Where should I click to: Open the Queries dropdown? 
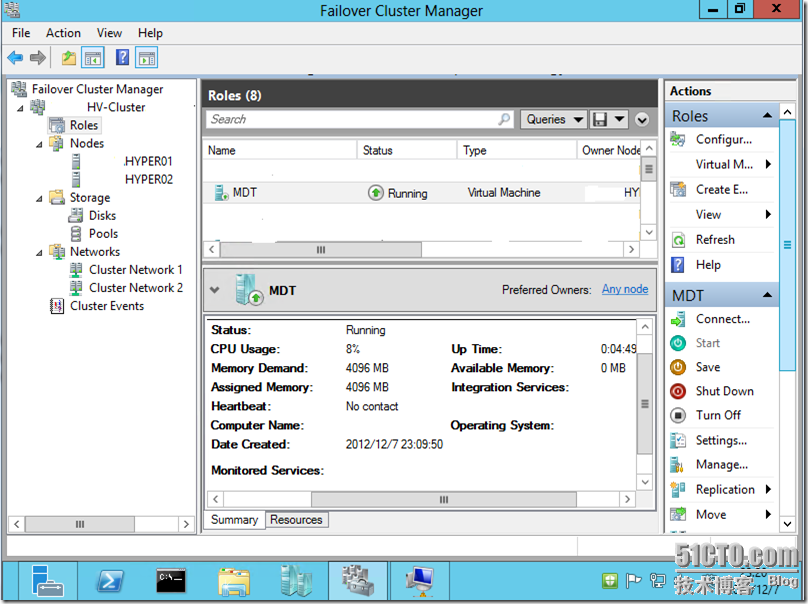coord(554,120)
